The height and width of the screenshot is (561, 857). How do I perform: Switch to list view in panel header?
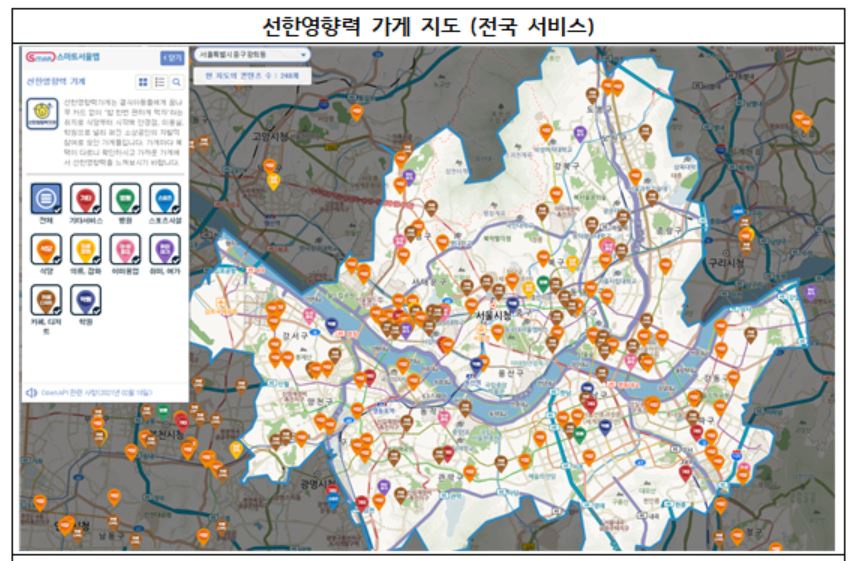tap(160, 83)
